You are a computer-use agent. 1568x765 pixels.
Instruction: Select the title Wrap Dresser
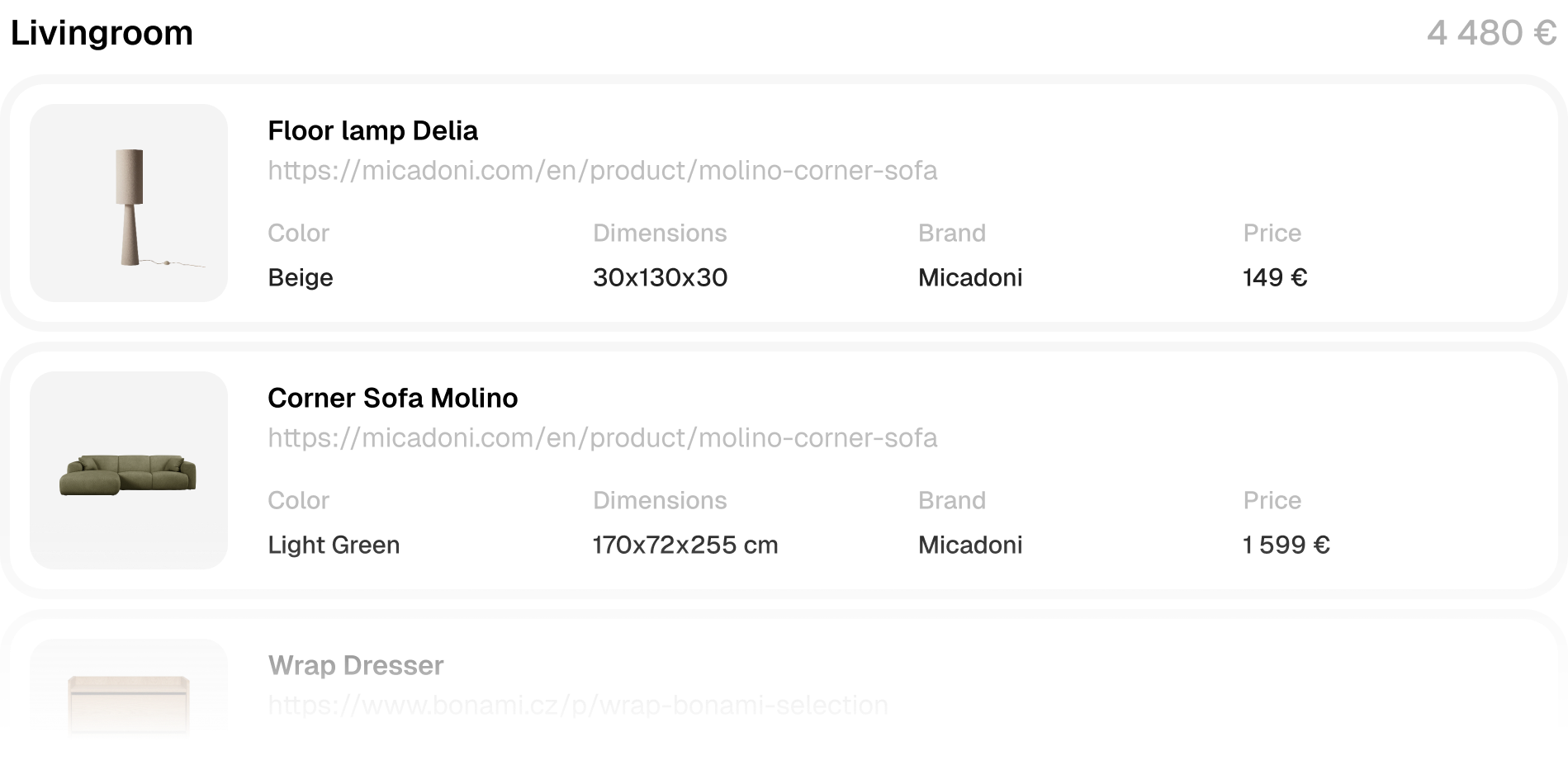(x=355, y=665)
